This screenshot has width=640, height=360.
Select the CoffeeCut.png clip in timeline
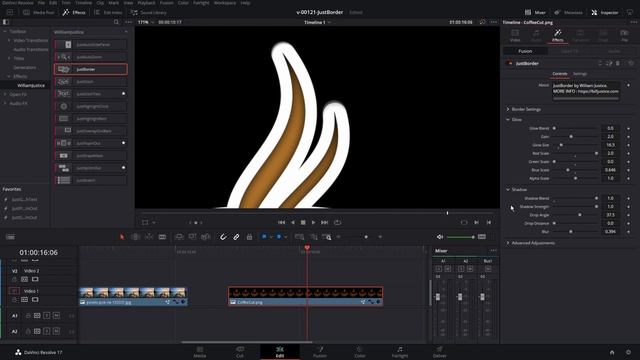point(305,296)
